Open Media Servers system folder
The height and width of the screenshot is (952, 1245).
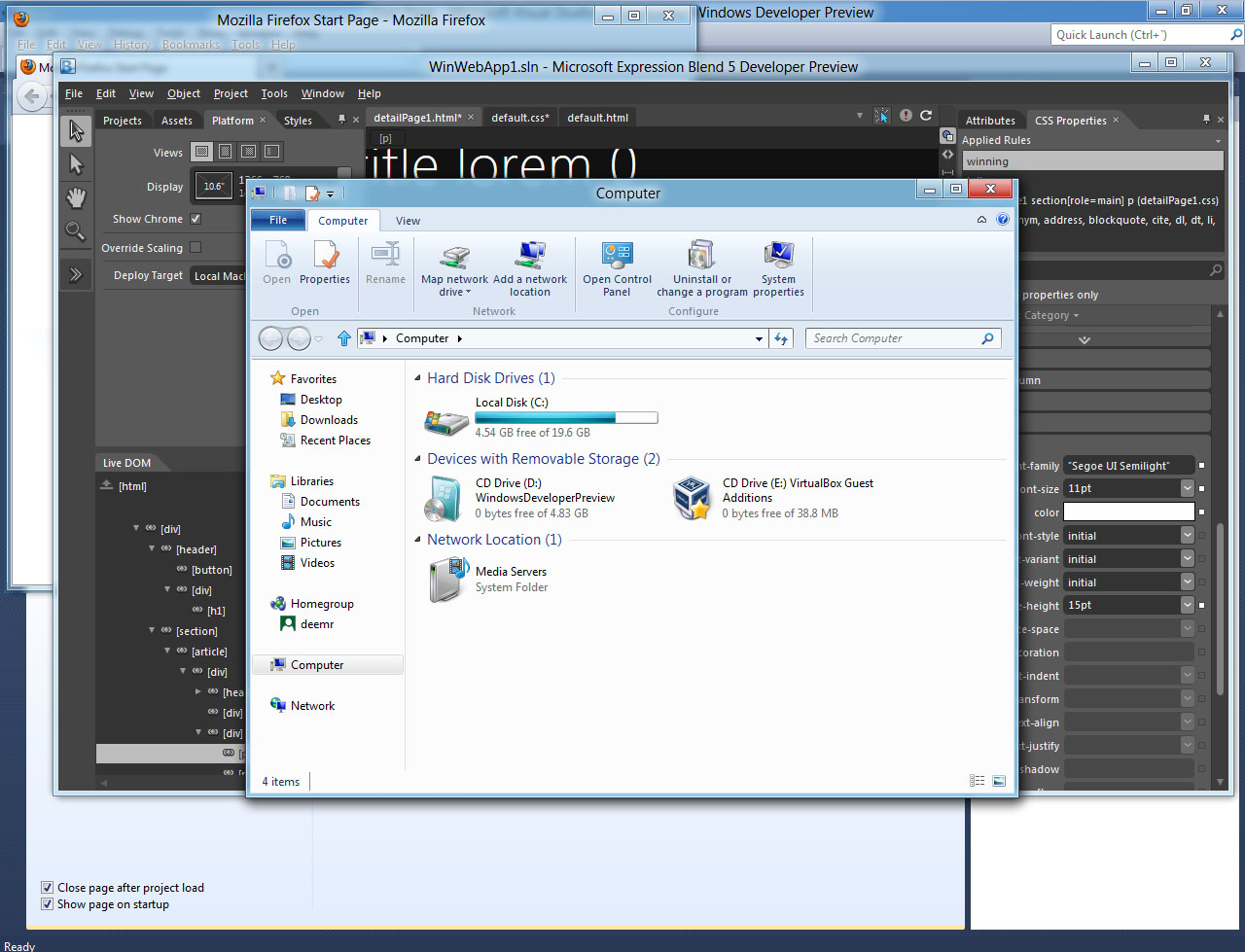click(488, 580)
